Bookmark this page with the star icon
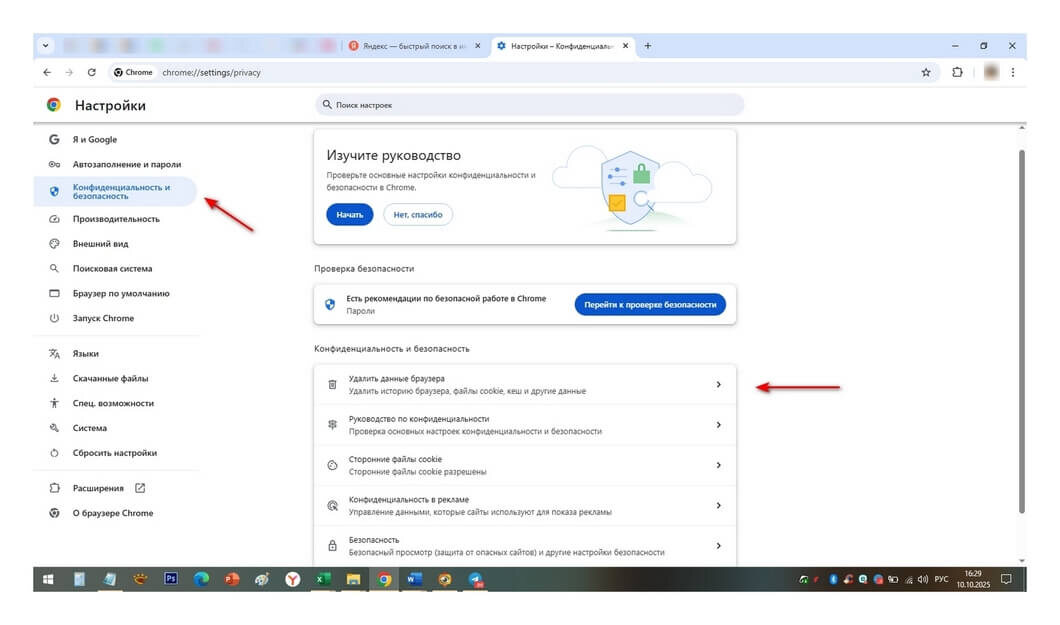The image size is (1060, 625). 926,72
